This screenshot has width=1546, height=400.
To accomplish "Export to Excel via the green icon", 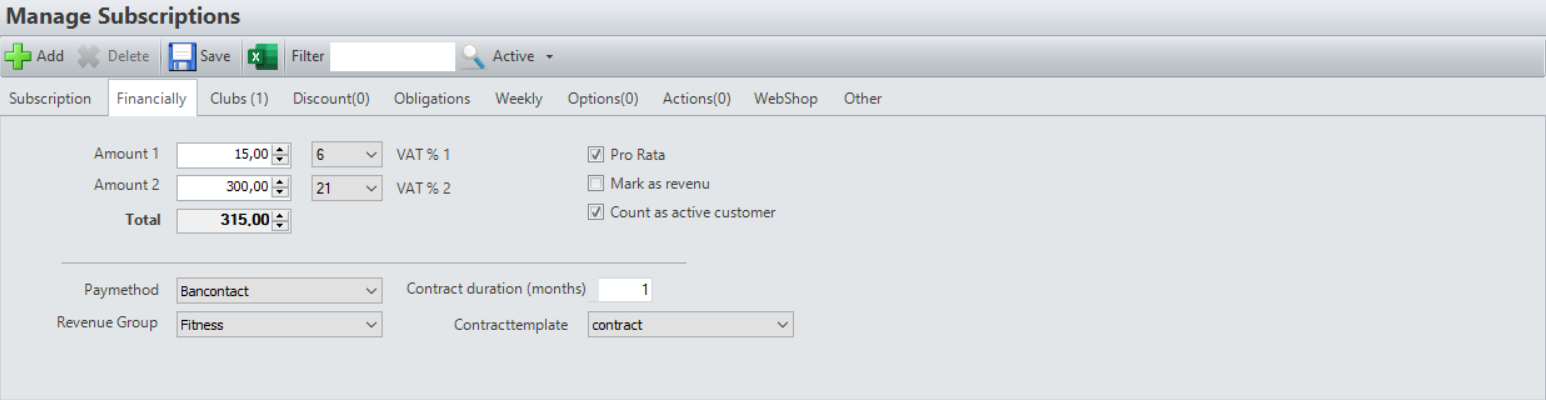I will pyautogui.click(x=262, y=57).
